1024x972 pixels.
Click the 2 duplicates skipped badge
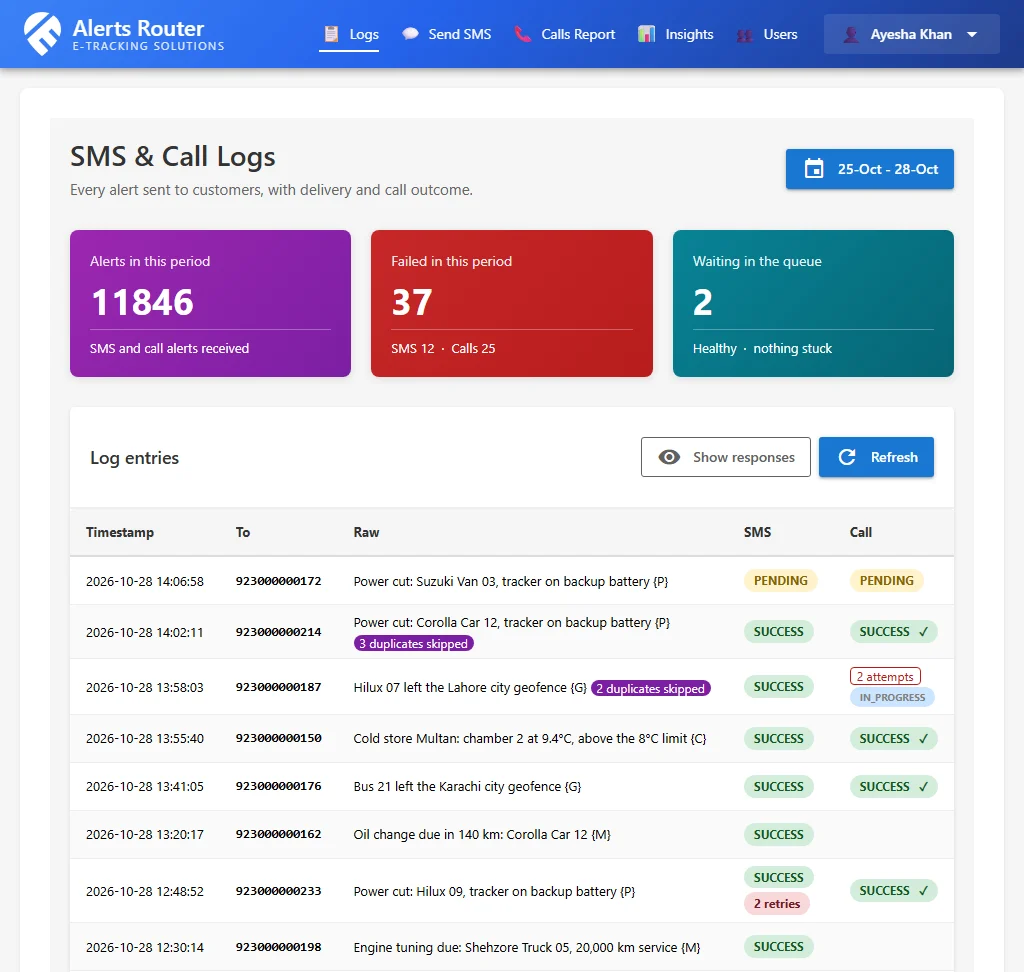point(650,688)
